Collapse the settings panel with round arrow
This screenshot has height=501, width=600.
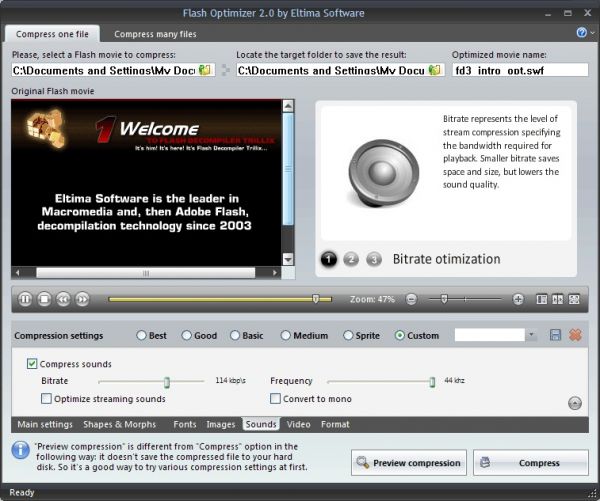coord(575,403)
